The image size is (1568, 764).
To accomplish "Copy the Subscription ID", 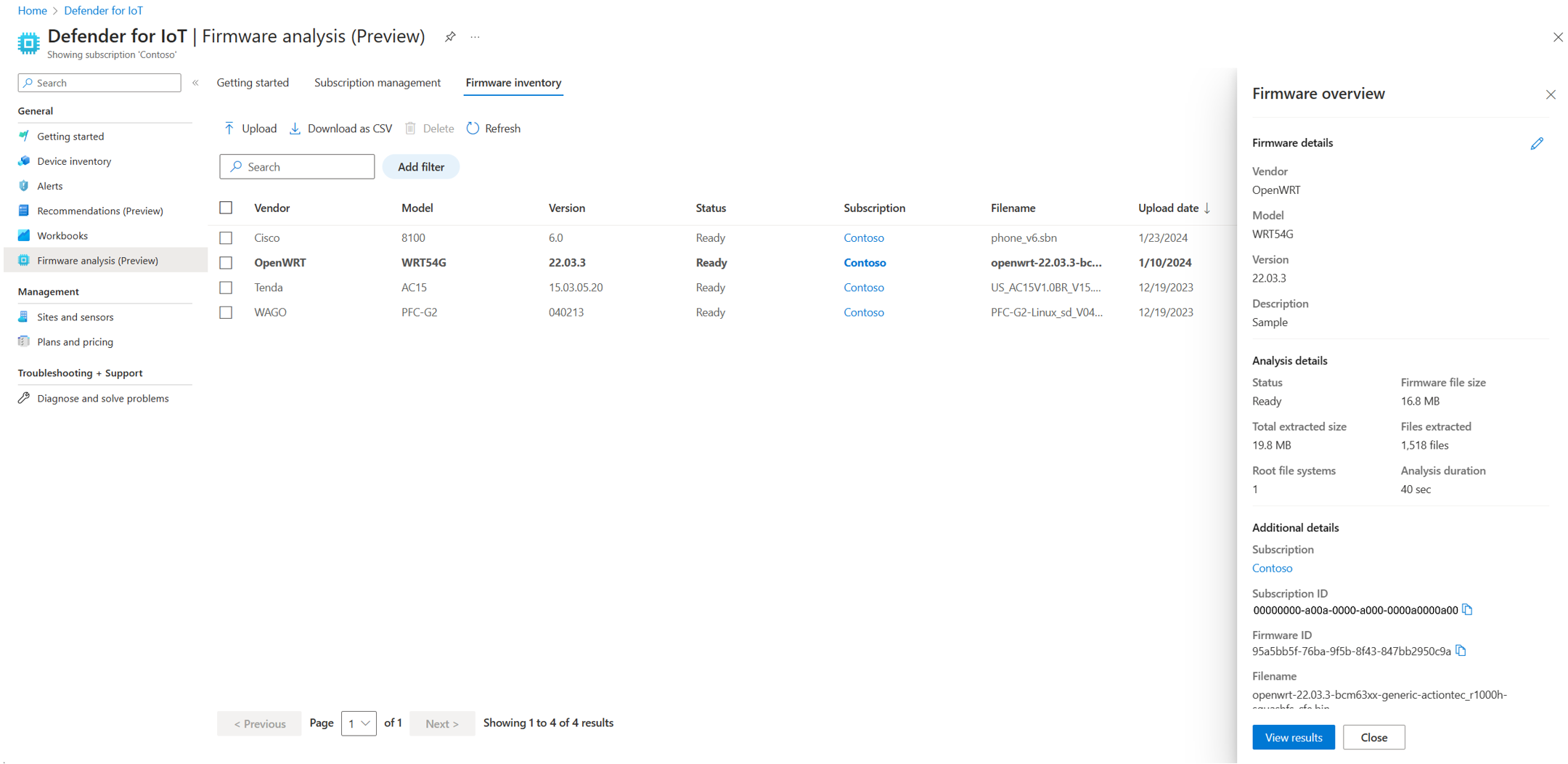I will click(1467, 609).
